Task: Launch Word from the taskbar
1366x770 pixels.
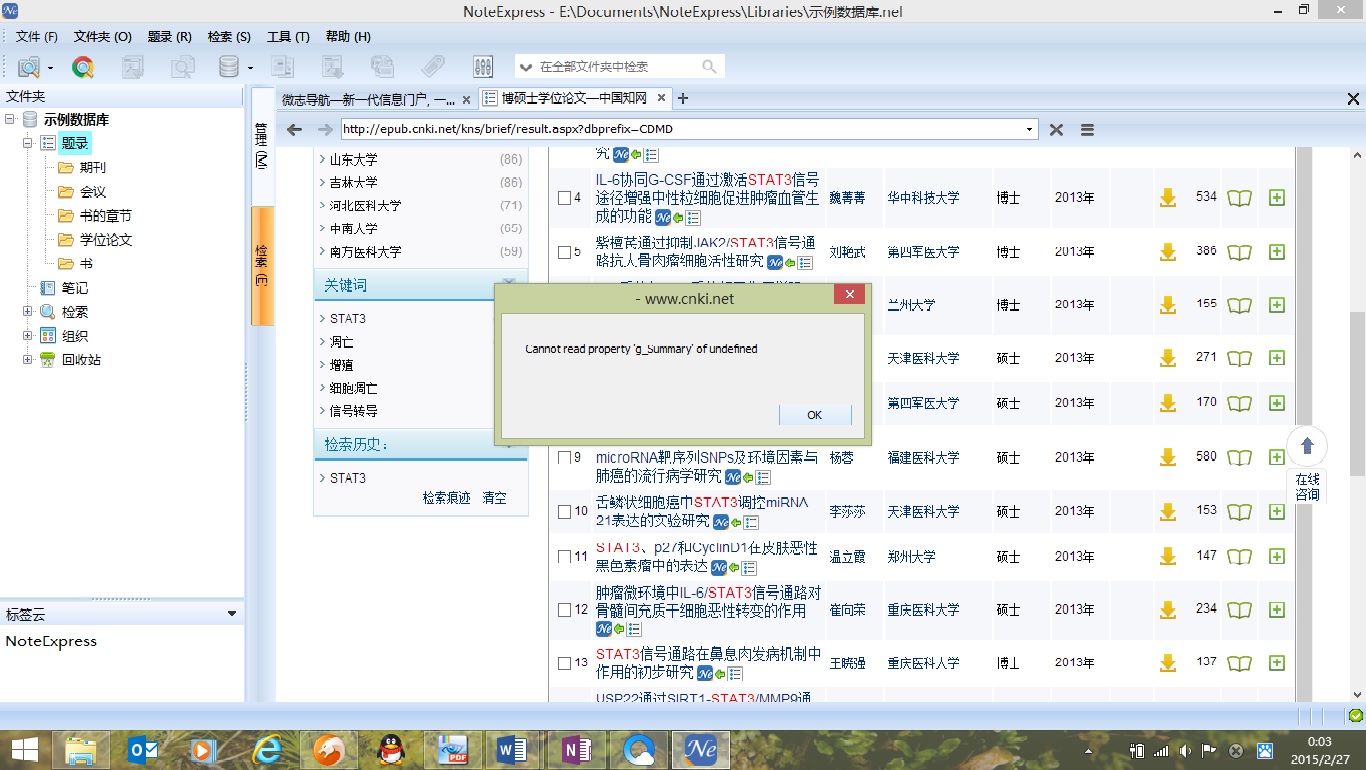Action: pos(513,749)
